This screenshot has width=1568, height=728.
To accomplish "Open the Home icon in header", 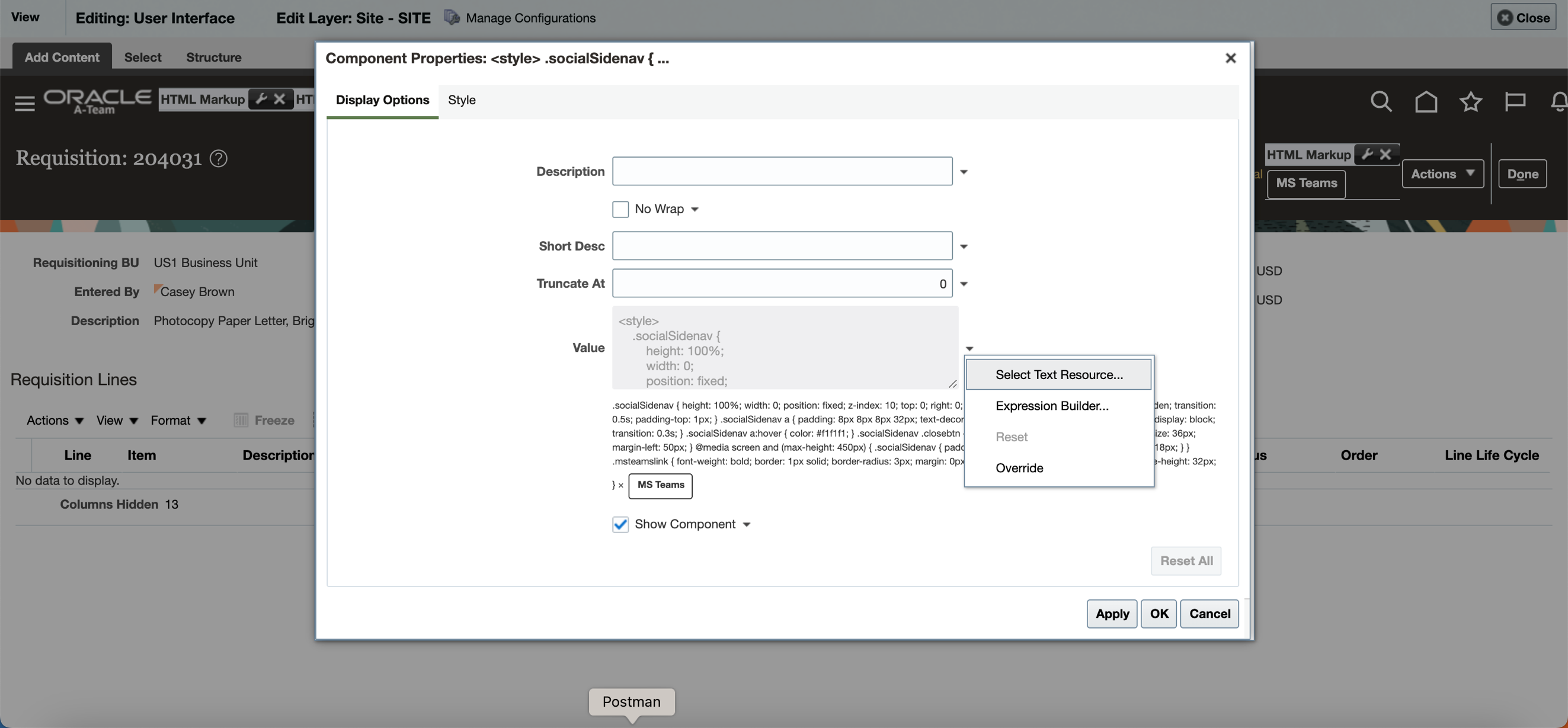I will point(1426,101).
